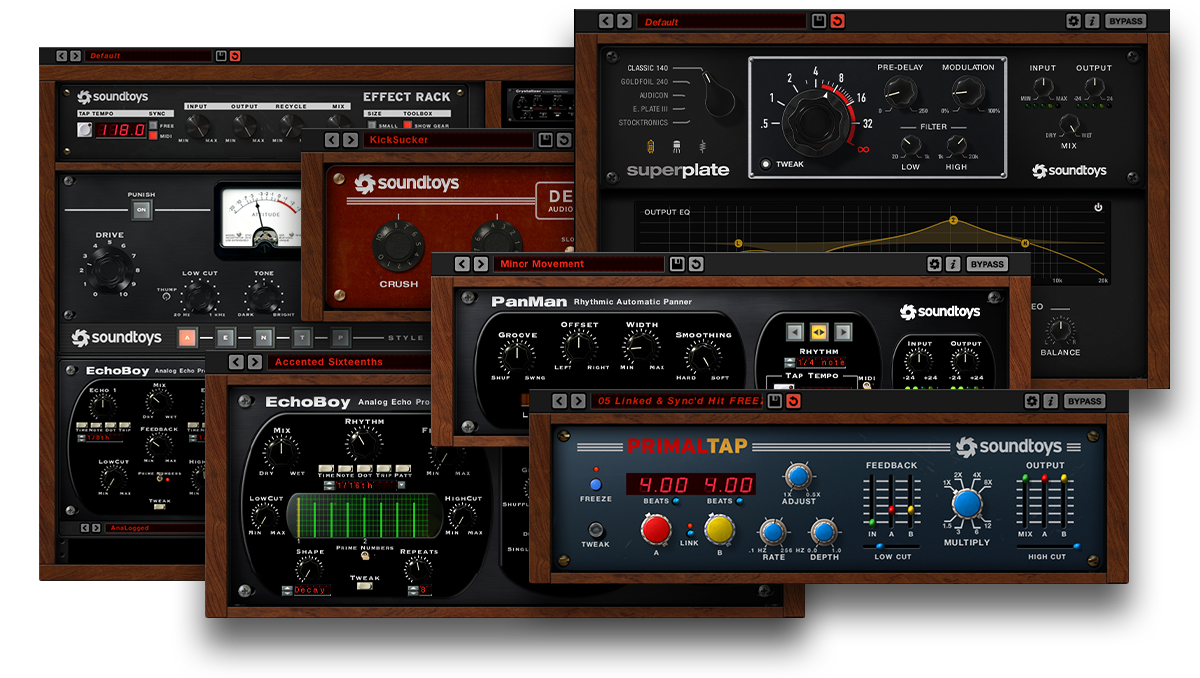Click the KickSucker save preset icon
Image resolution: width=1200 pixels, height=678 pixels.
click(545, 140)
